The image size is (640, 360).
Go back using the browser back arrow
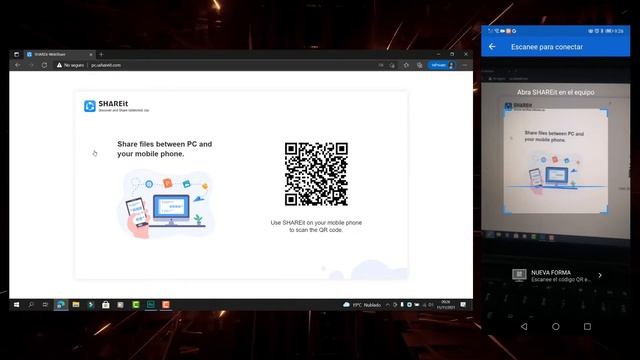pos(18,65)
